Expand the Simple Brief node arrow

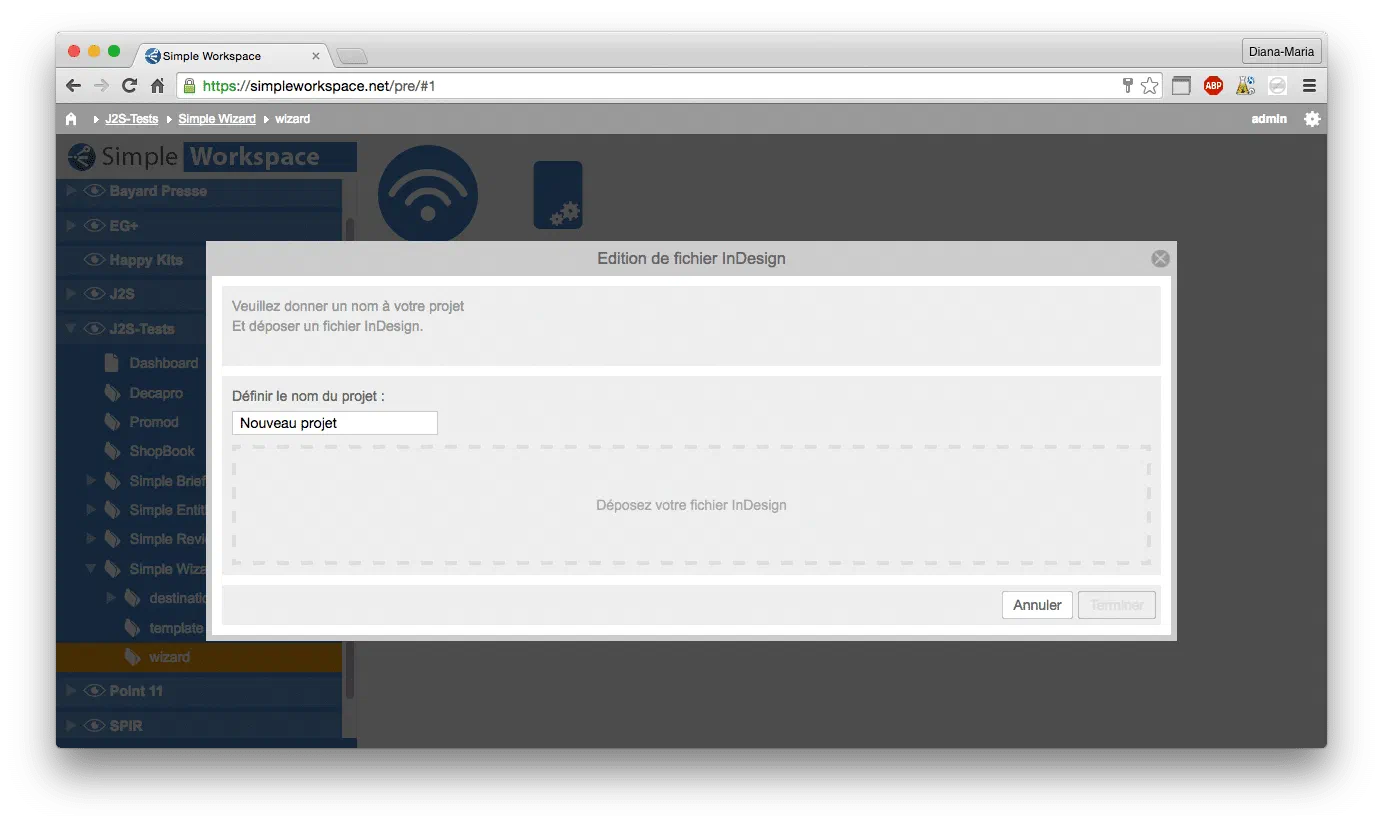pos(91,481)
